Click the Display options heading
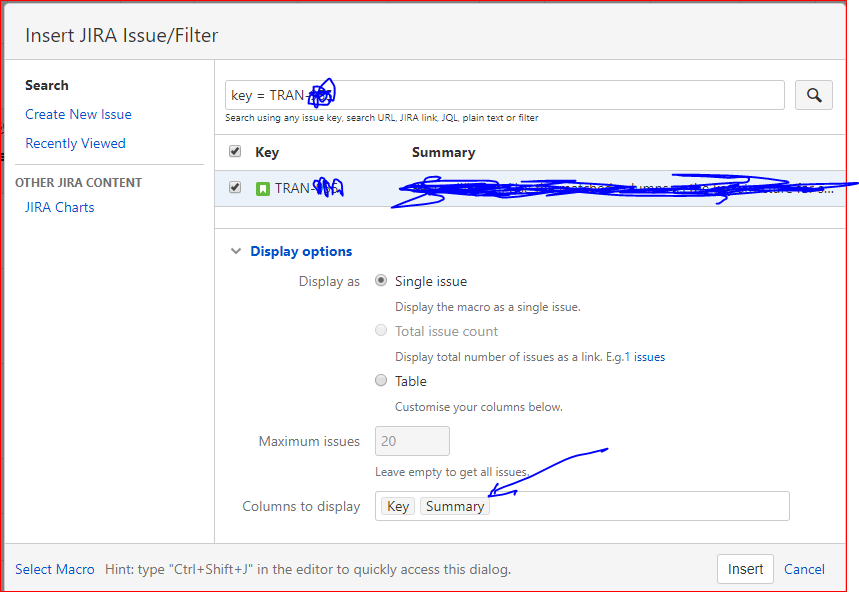 click(301, 251)
